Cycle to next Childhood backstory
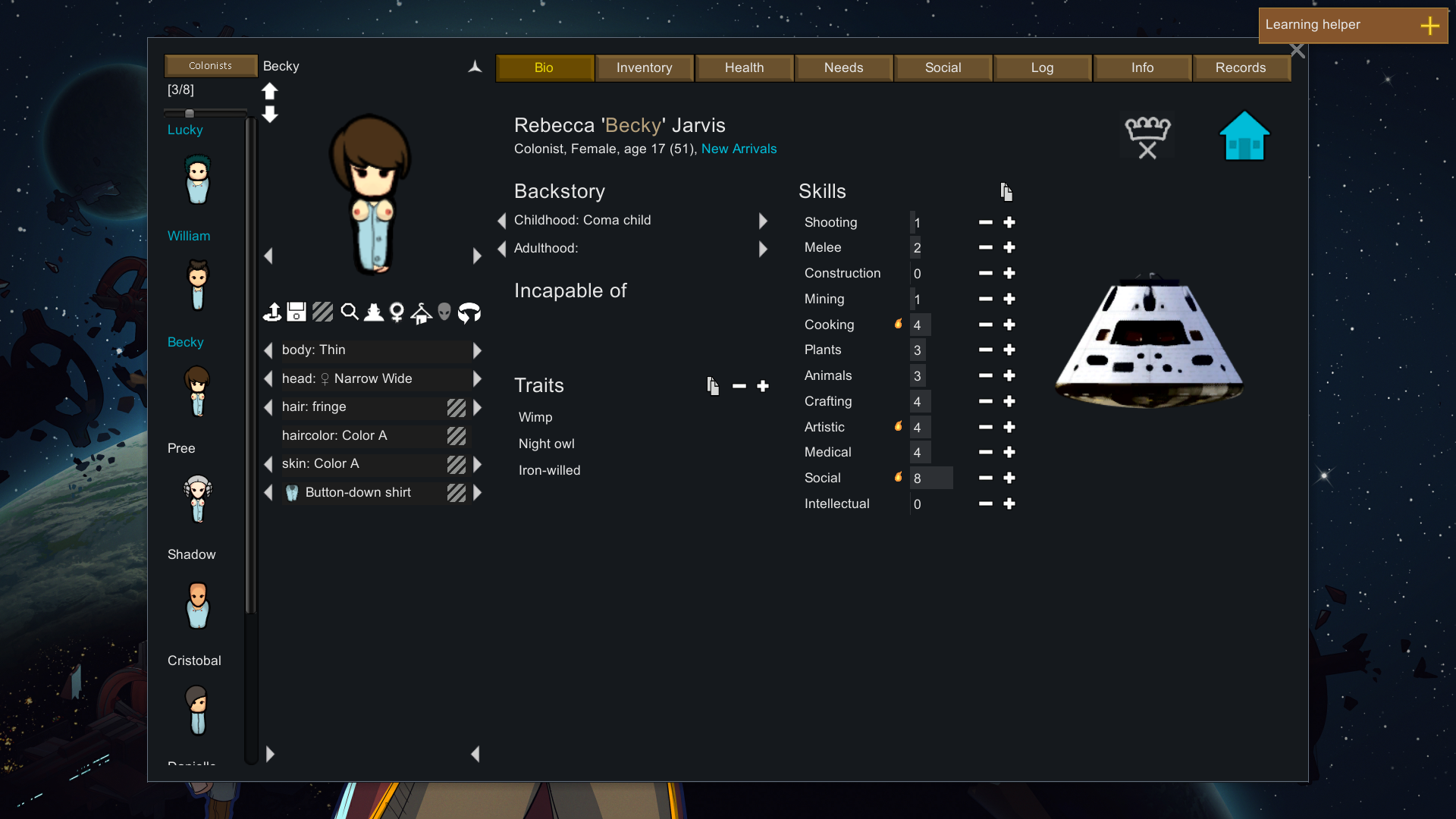1456x819 pixels. [x=763, y=221]
